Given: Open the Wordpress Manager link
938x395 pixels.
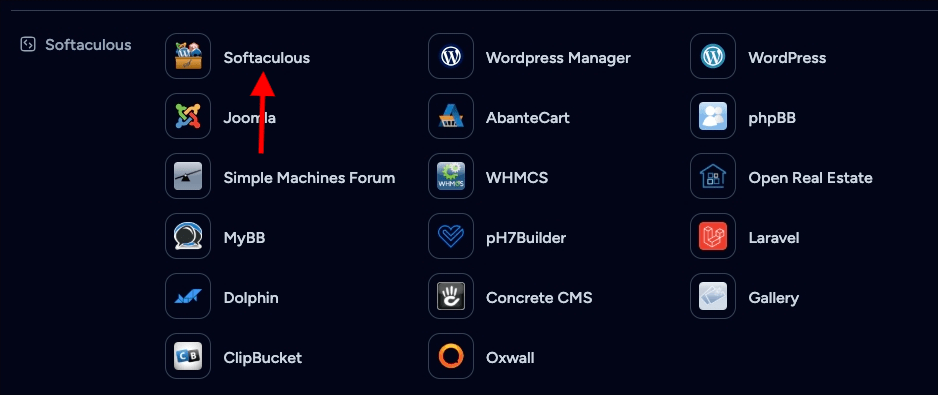Looking at the screenshot, I should pos(558,58).
